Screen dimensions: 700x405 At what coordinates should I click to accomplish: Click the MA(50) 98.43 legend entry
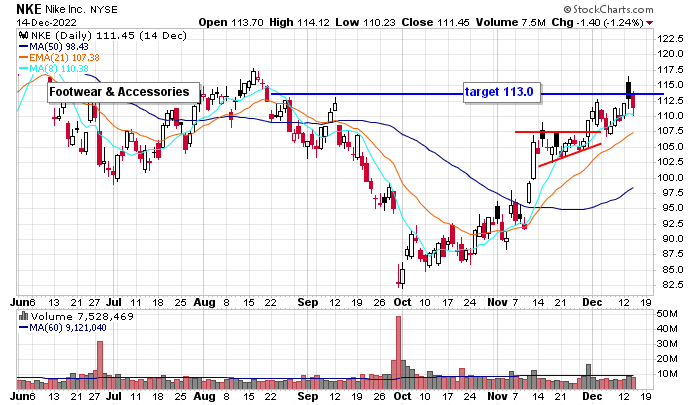coord(54,47)
